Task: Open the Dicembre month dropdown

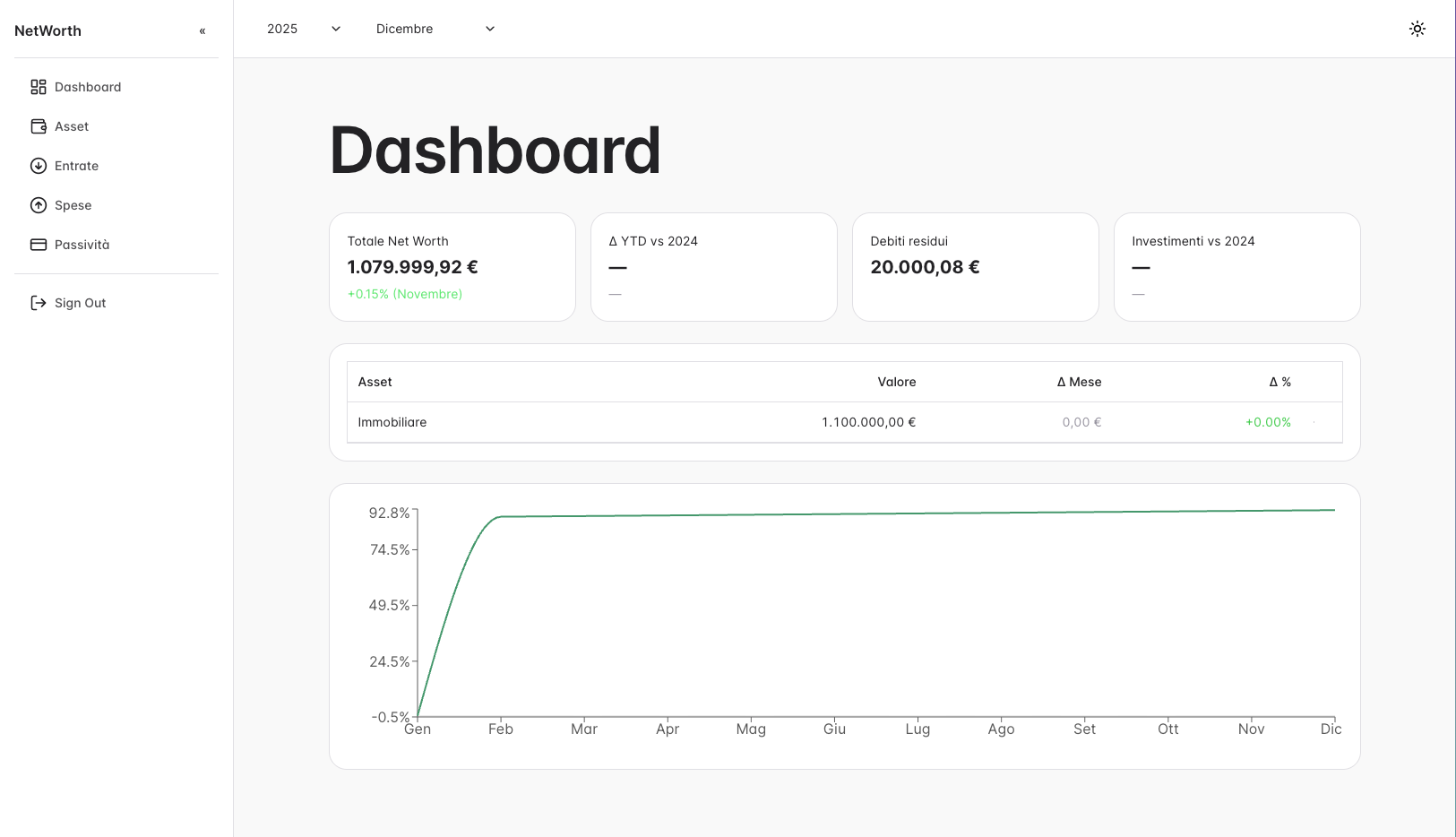Action: click(x=435, y=29)
